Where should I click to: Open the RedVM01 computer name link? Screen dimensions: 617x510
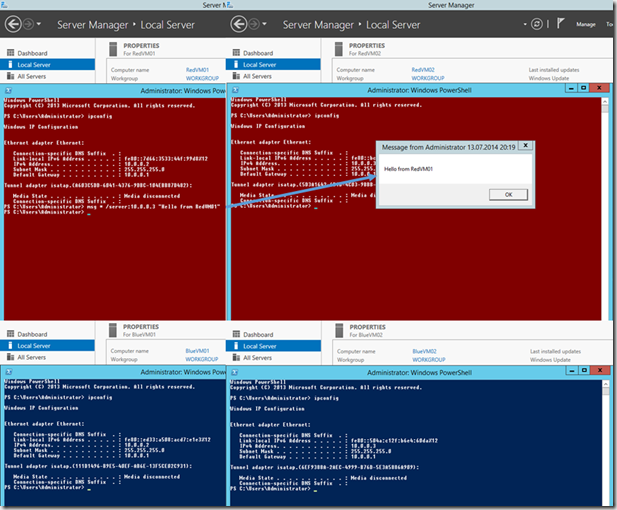click(197, 70)
